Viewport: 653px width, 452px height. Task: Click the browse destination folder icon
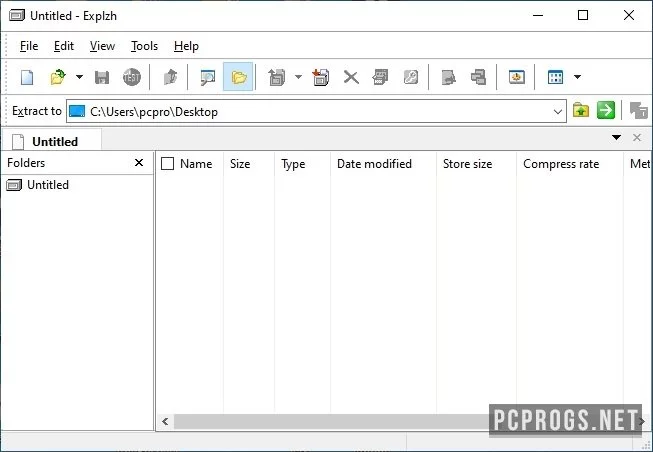coord(581,111)
